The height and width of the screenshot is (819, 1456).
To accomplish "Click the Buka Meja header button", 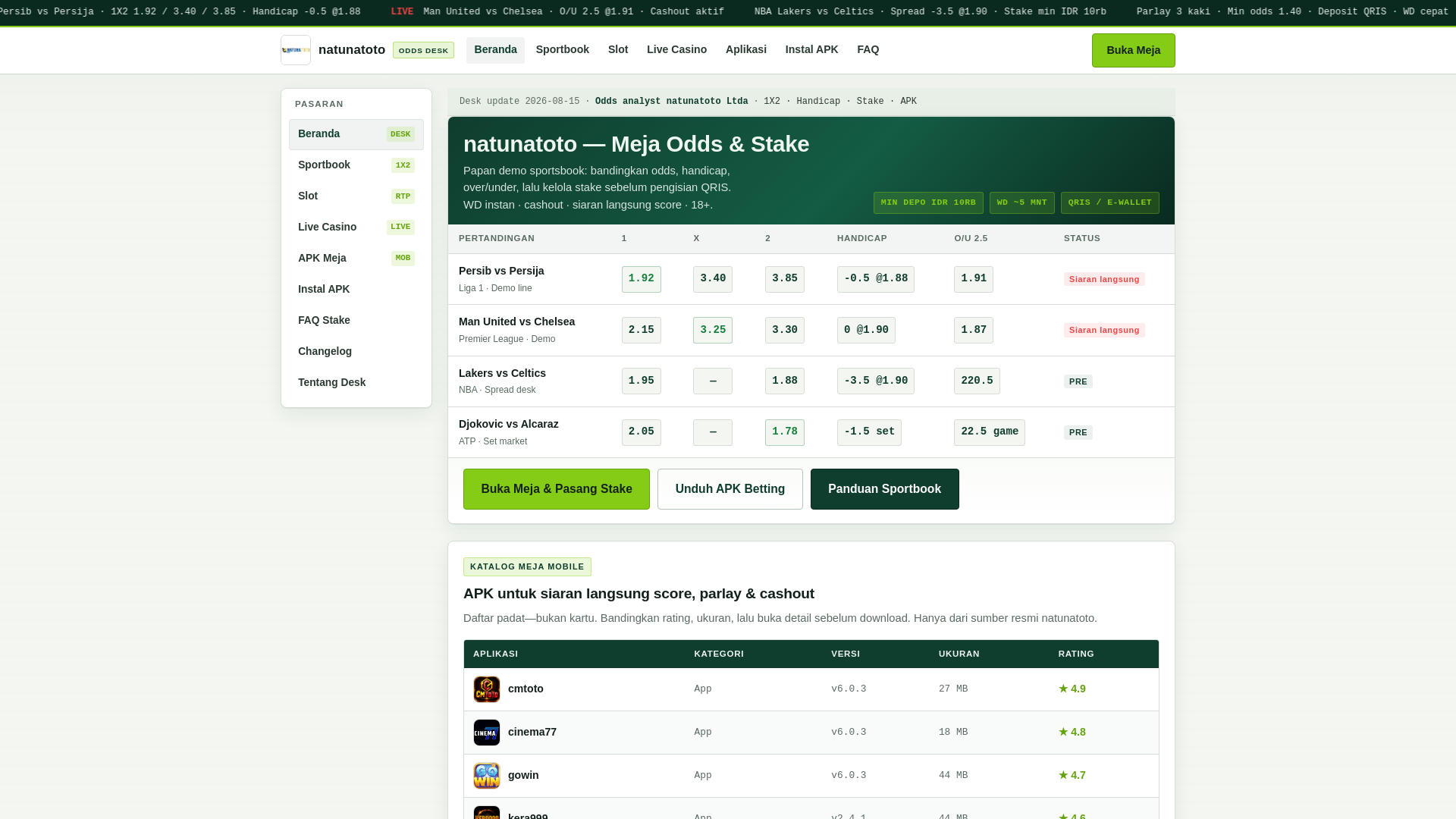I will click(x=1134, y=50).
